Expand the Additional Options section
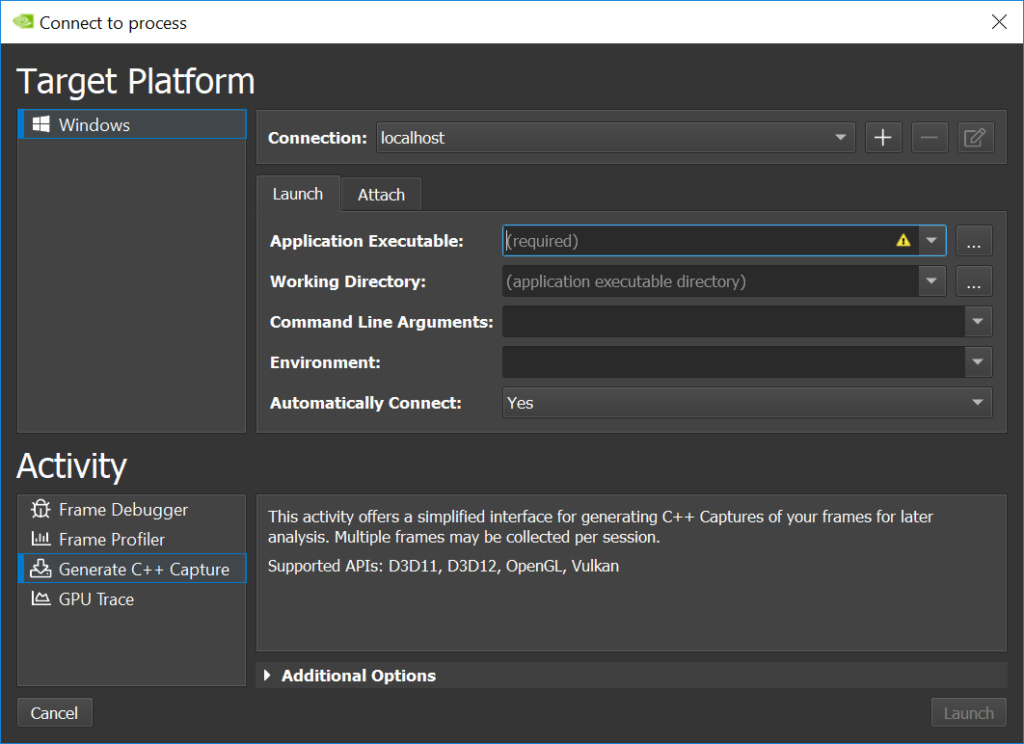Viewport: 1024px width, 744px height. click(x=267, y=675)
